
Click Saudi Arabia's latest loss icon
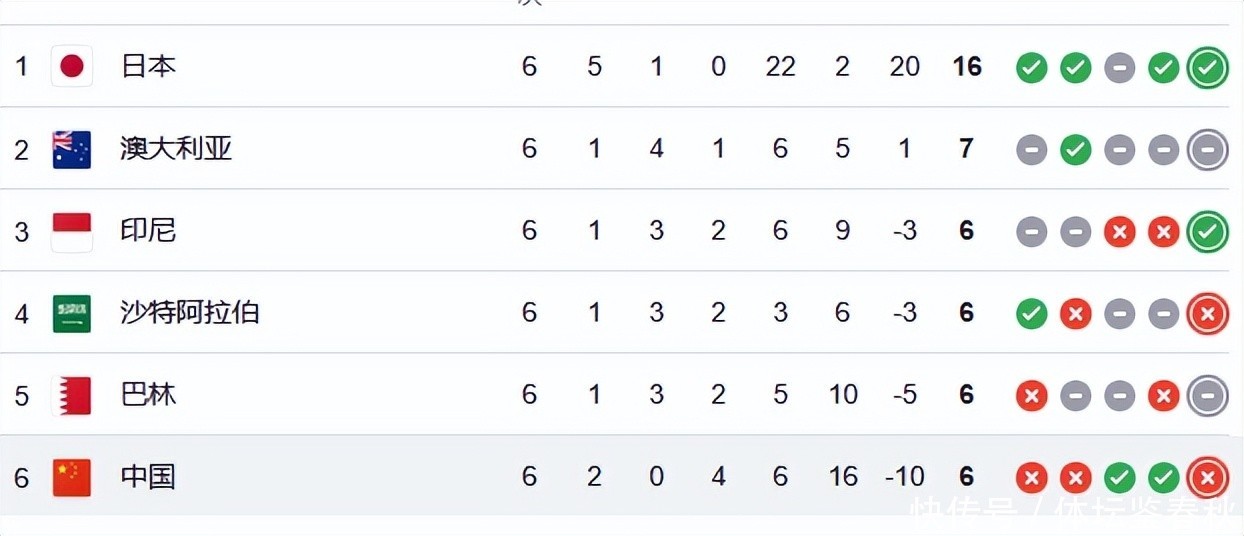point(1207,314)
